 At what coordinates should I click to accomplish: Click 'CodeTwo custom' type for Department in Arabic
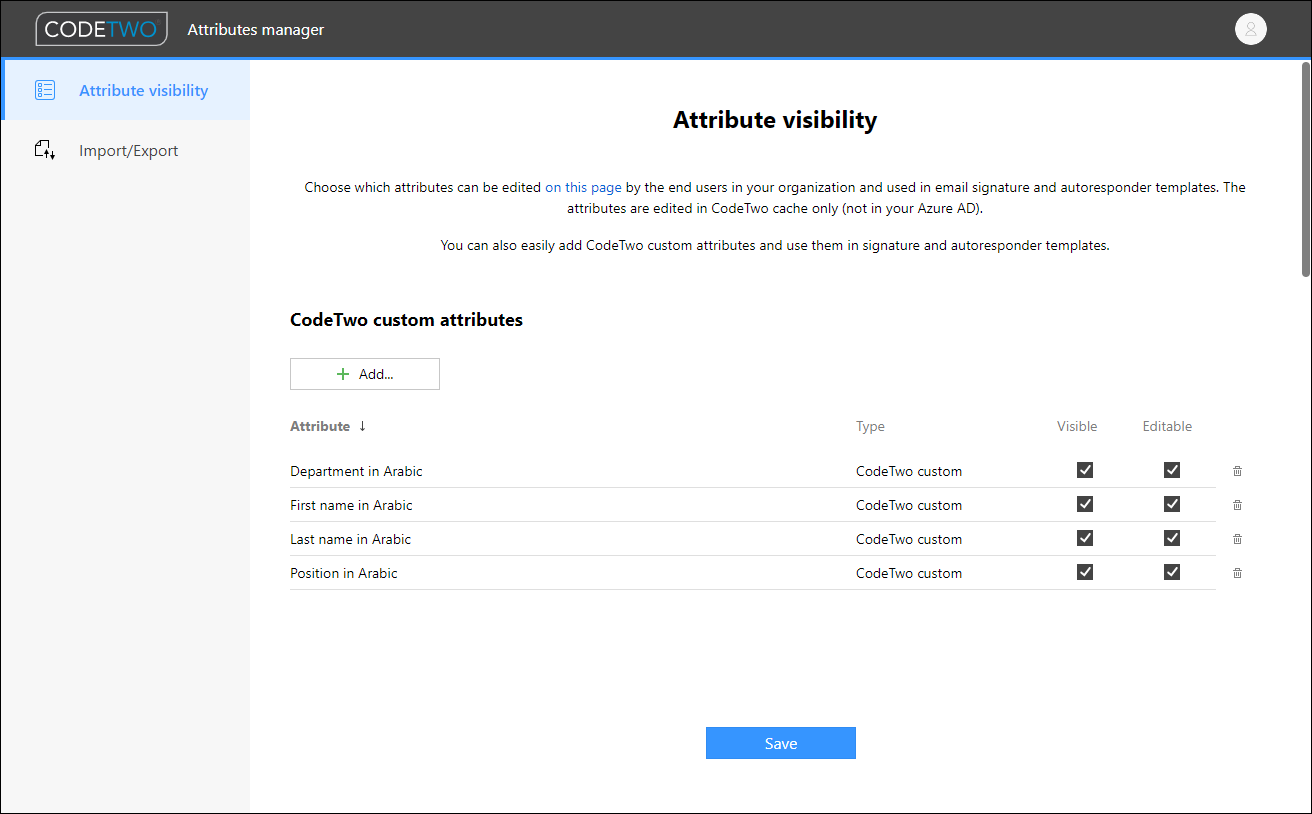[909, 471]
